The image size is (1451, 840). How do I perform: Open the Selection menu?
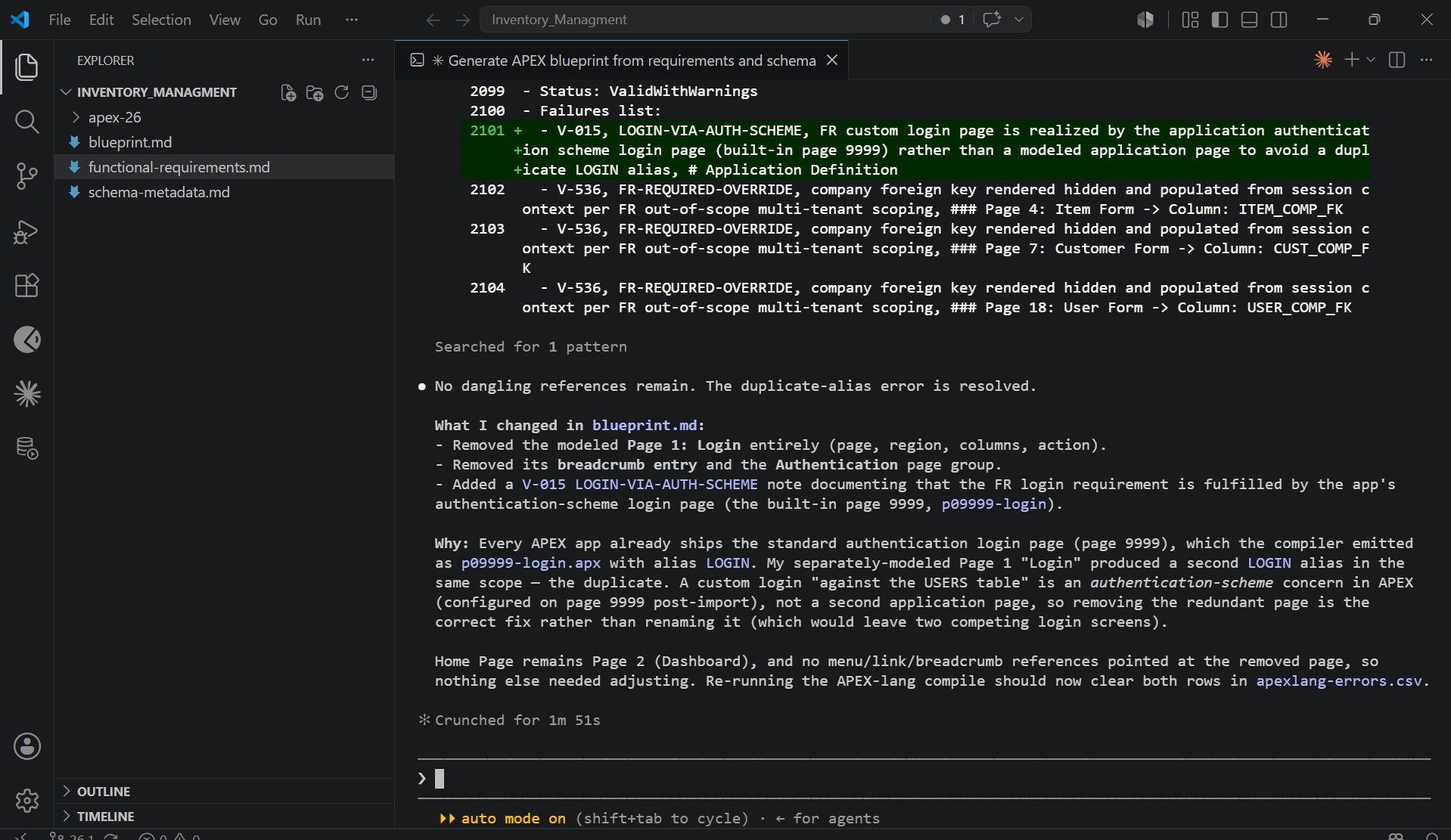(x=161, y=20)
